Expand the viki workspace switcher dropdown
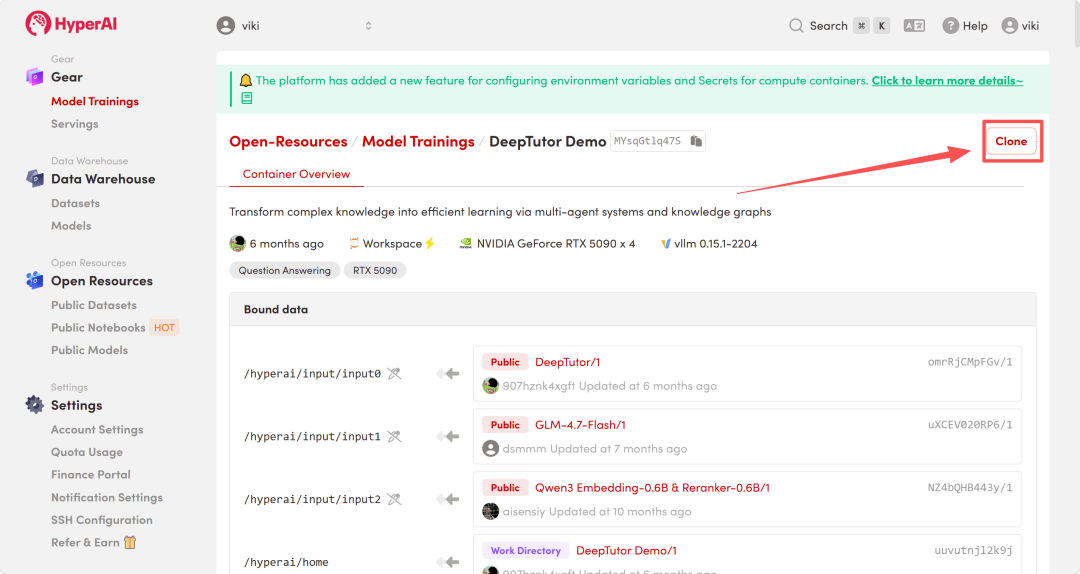 coord(368,25)
